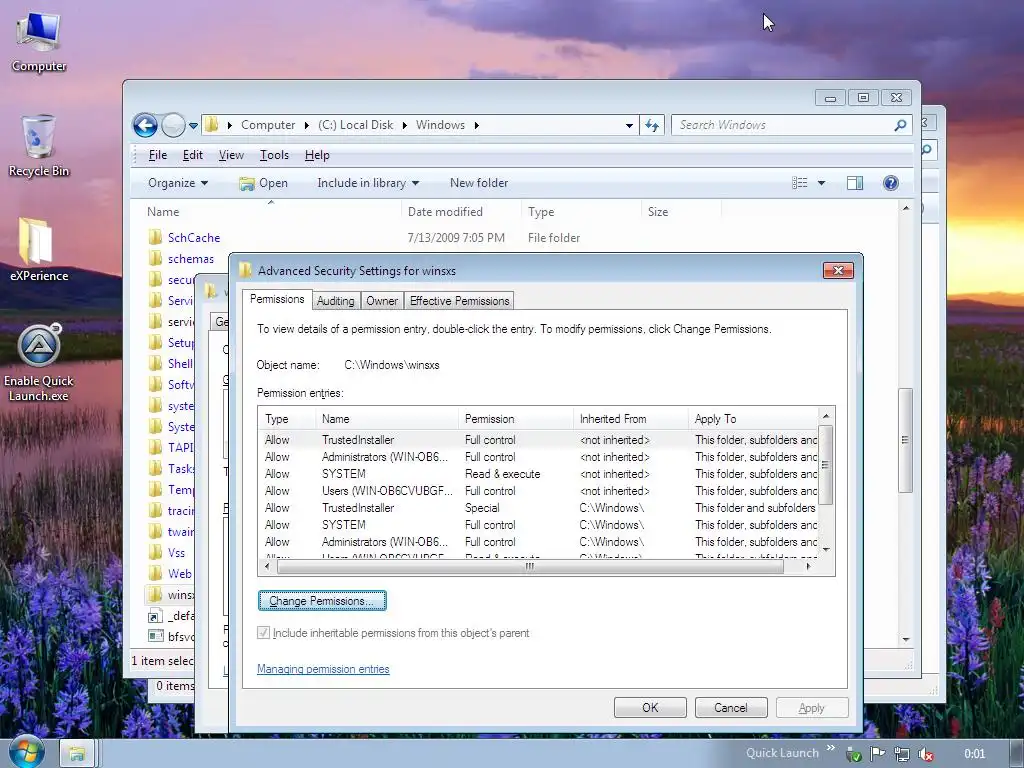Viewport: 1024px width, 768px height.
Task: Click the green shield tray icon
Action: click(853, 754)
